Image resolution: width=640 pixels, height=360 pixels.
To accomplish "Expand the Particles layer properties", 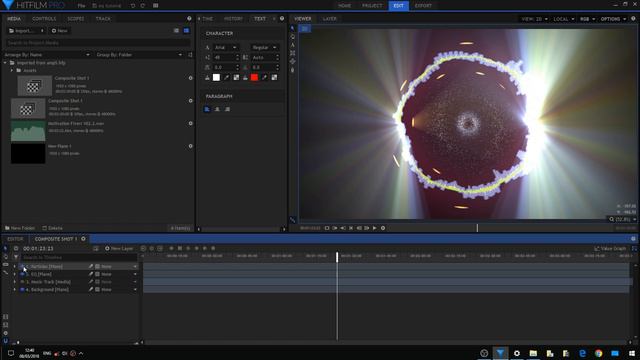I will [15, 267].
